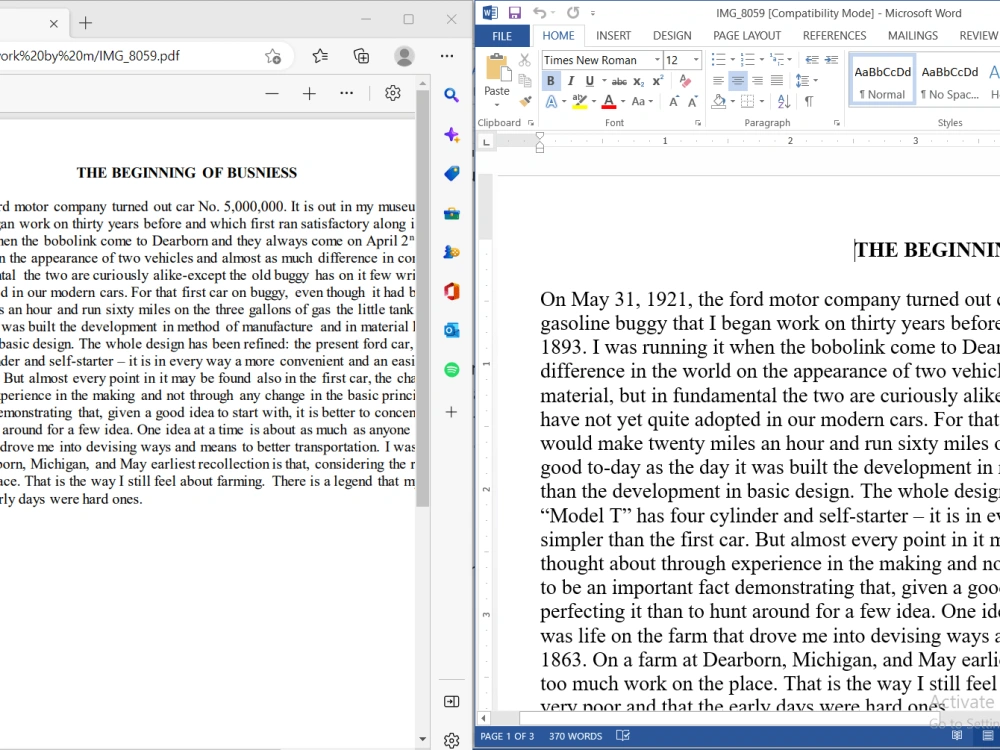The width and height of the screenshot is (1000, 750).
Task: Open the Sort paragraph icon
Action: (784, 101)
